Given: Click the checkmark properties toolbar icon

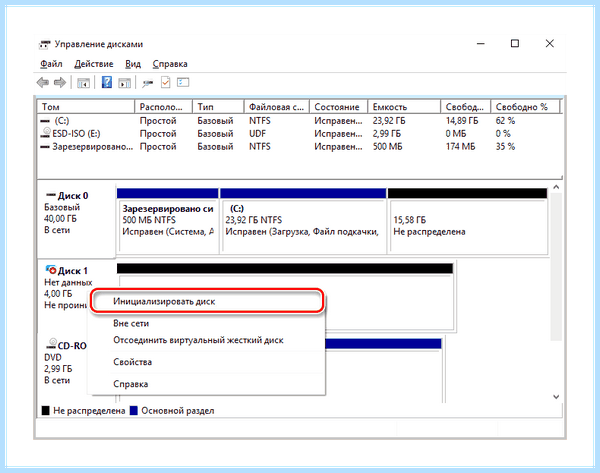Looking at the screenshot, I should (165, 82).
